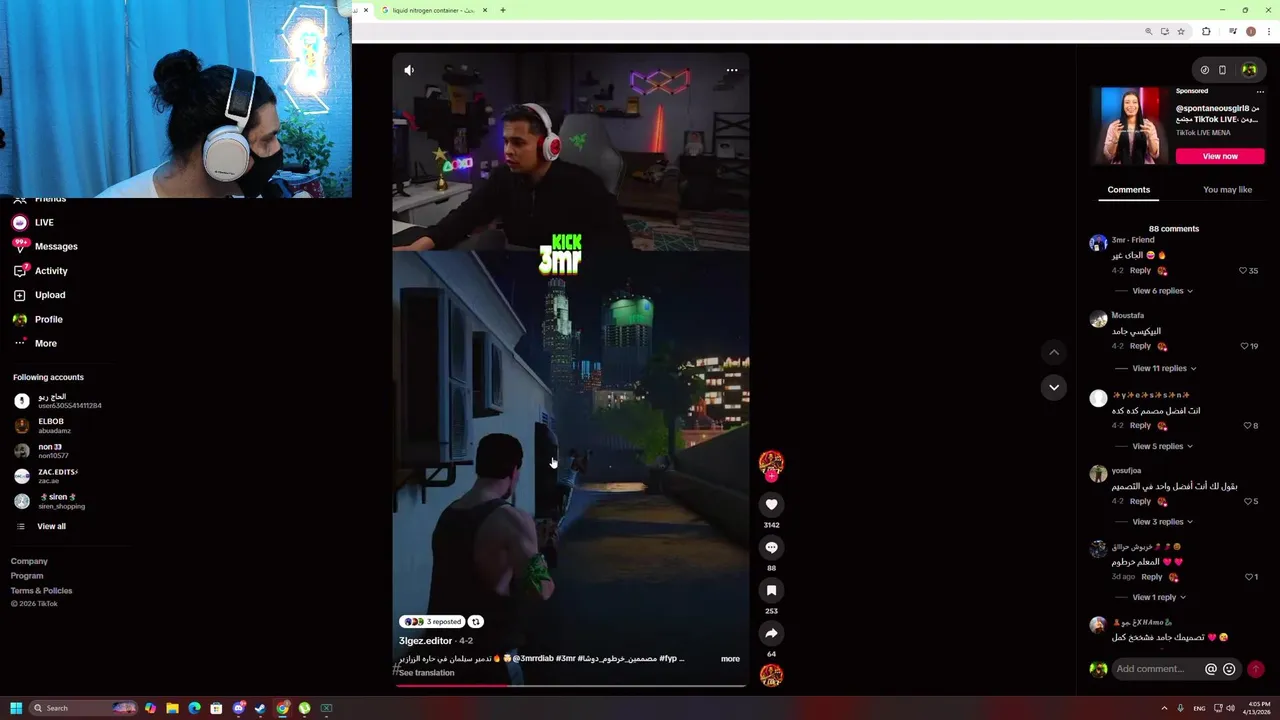This screenshot has width=1280, height=720.
Task: Open the LIVE section in the sidebar
Action: coord(34,222)
